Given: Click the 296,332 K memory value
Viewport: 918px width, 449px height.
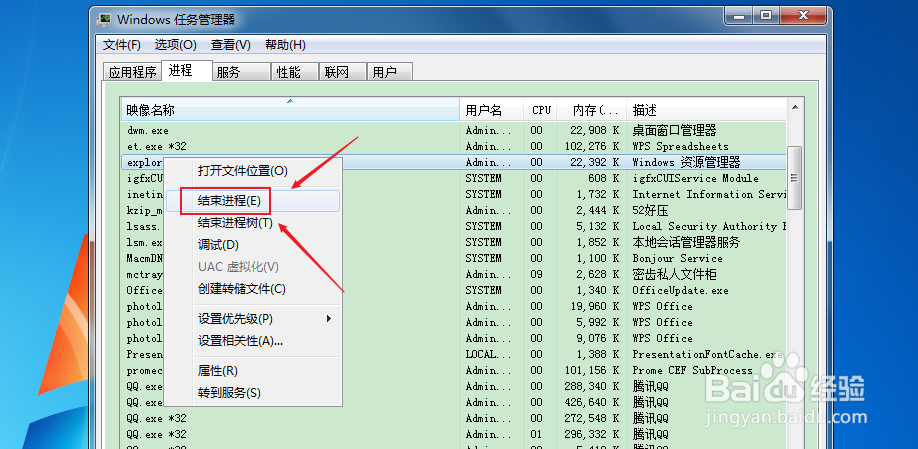Looking at the screenshot, I should click(x=593, y=434).
